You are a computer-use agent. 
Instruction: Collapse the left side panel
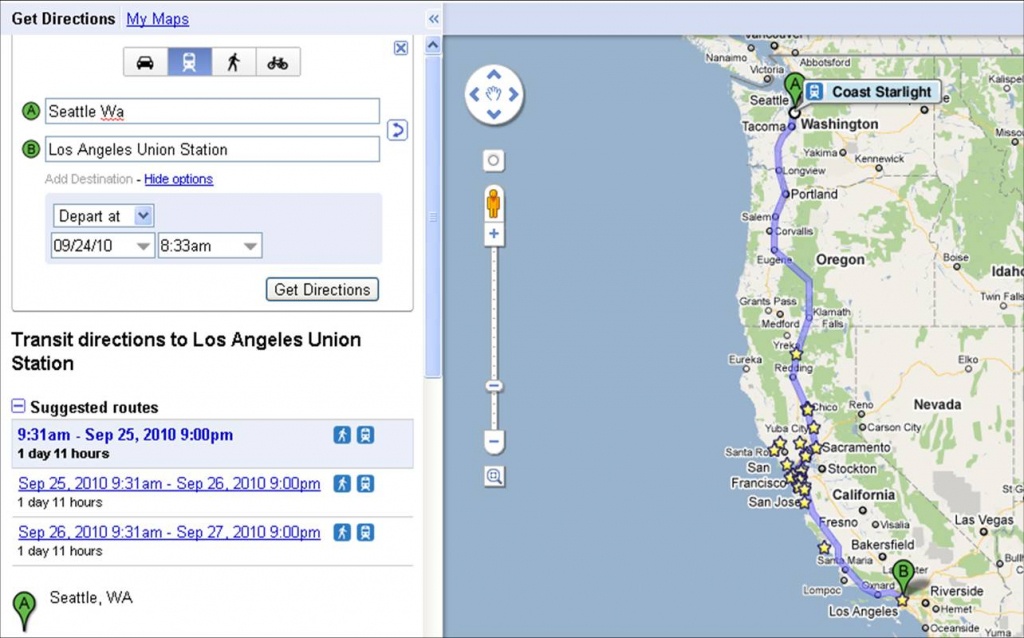(433, 18)
